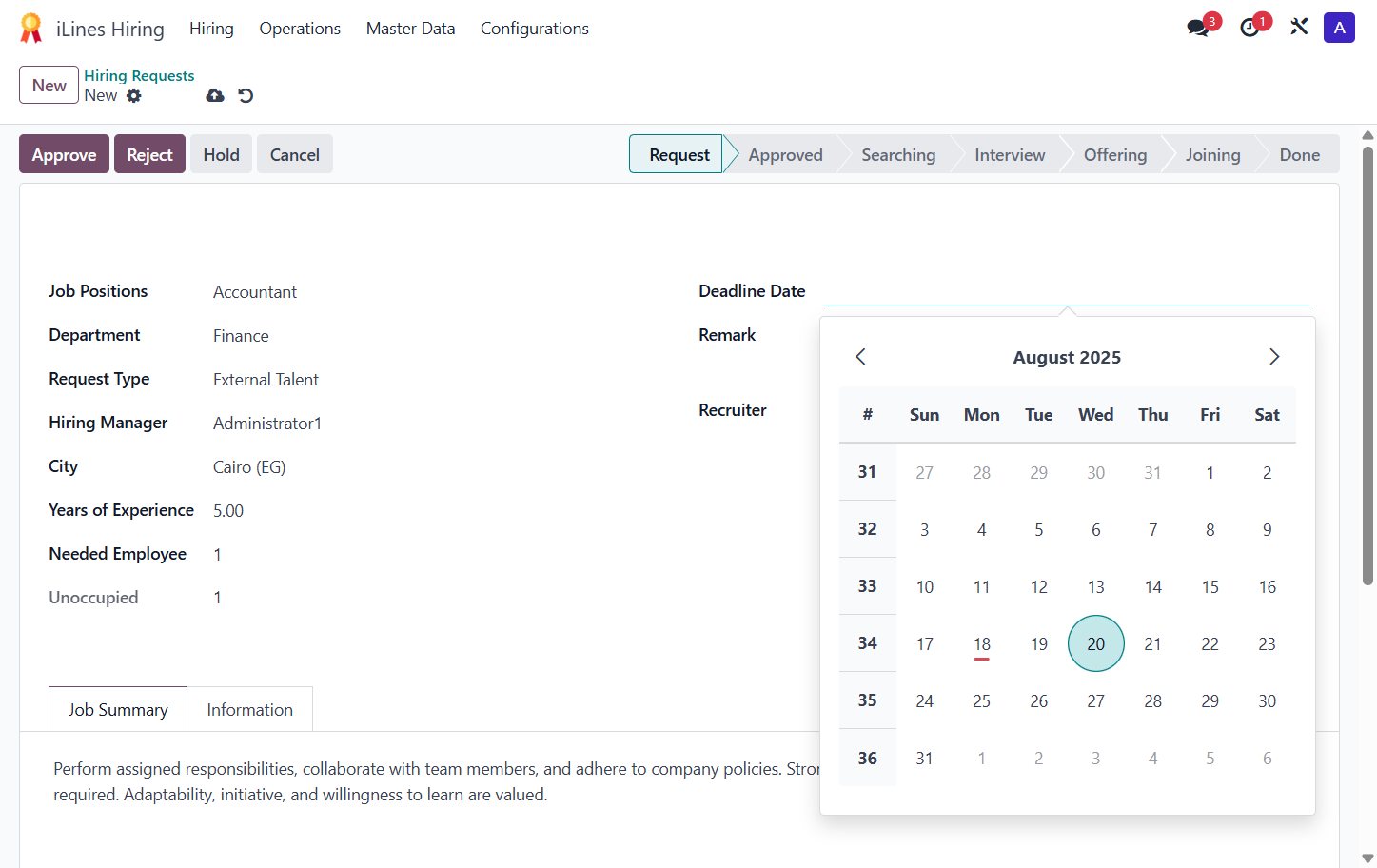
Task: Click the Approve button
Action: [64, 154]
